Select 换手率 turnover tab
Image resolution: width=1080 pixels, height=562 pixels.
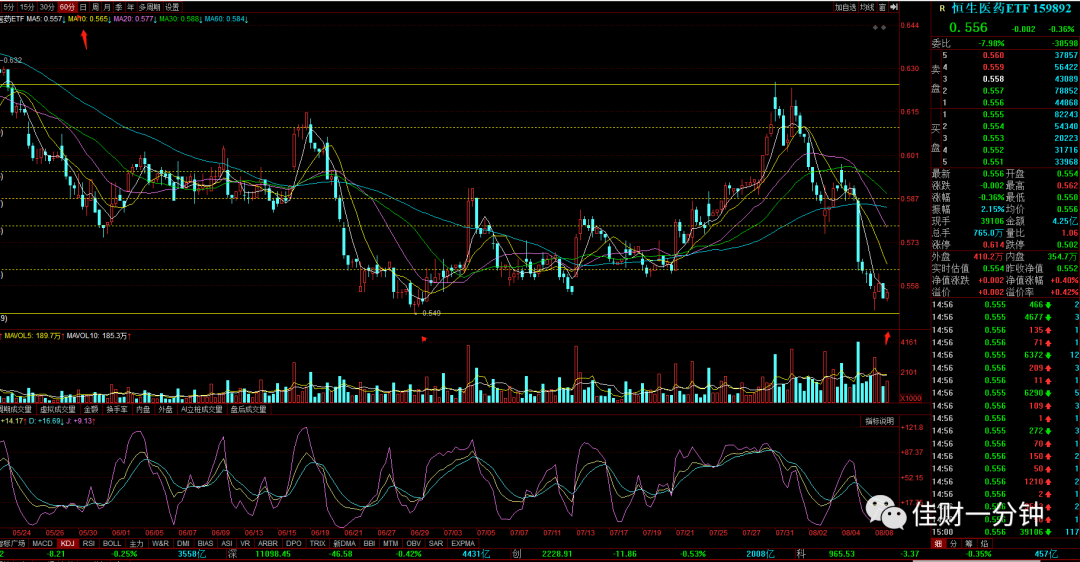point(117,409)
